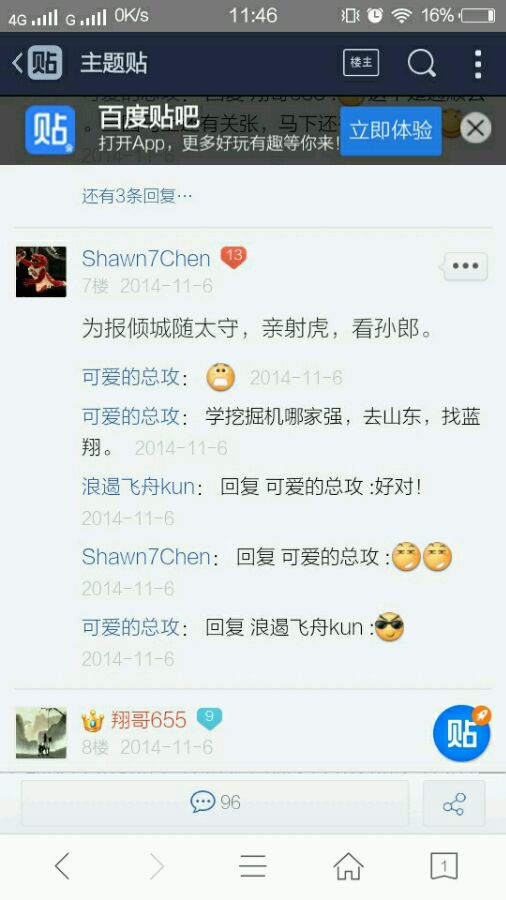View Shawn7Chen's avatar picture
506x900 pixels.
pos(41,271)
